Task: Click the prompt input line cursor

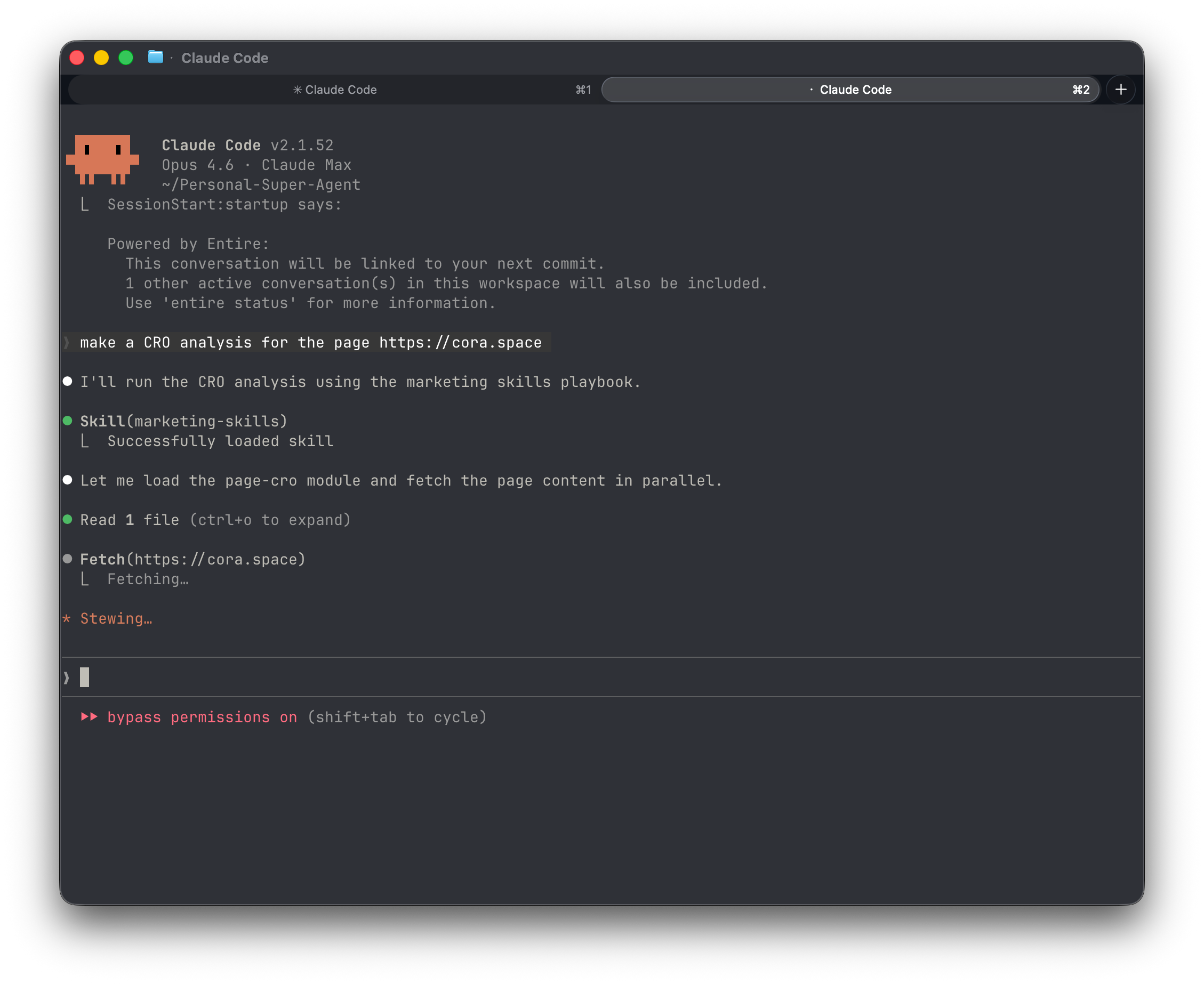Action: [x=84, y=677]
